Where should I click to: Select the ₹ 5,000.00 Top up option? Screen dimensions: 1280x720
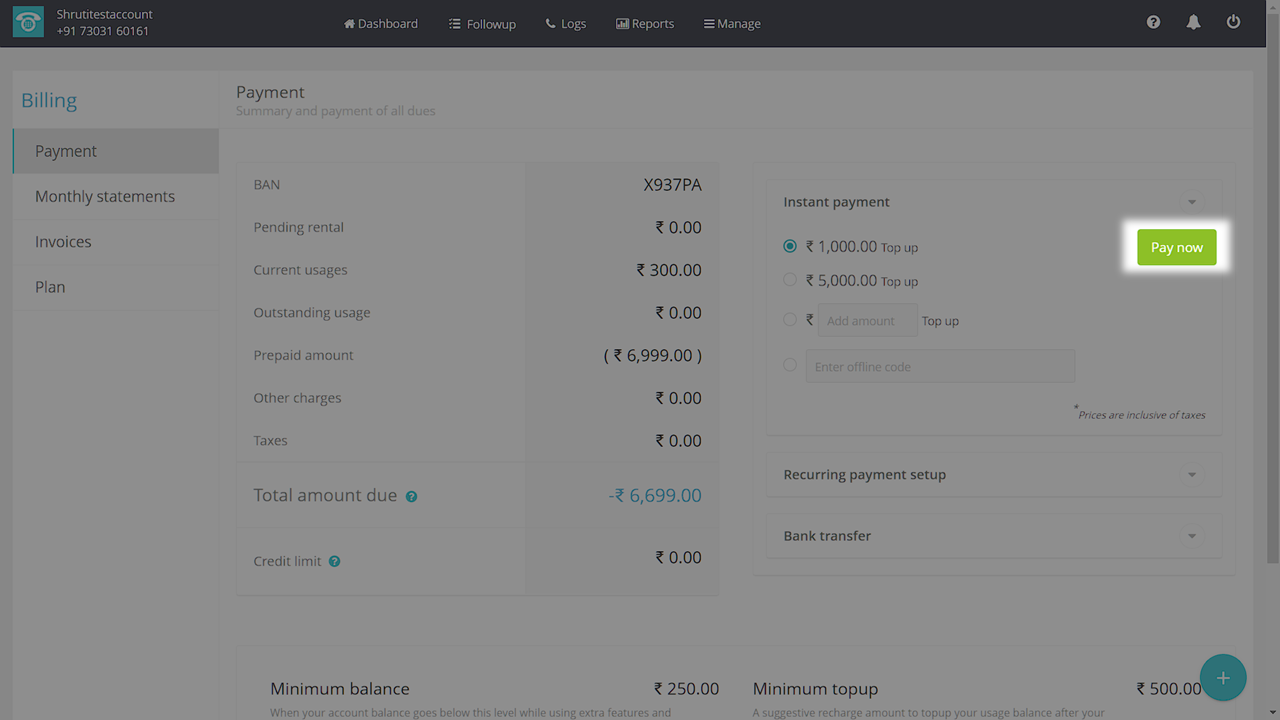tap(790, 280)
